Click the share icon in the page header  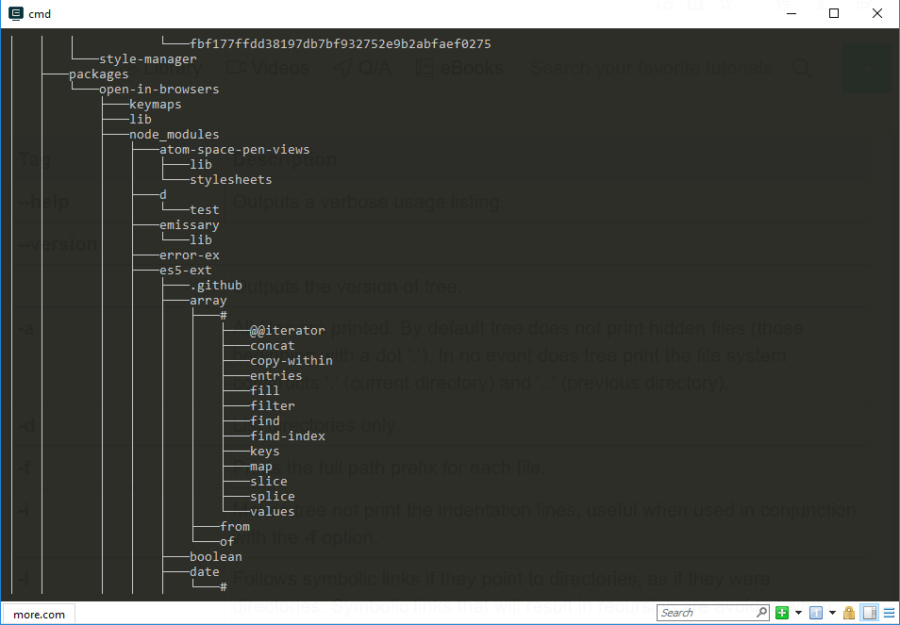[863, 5]
